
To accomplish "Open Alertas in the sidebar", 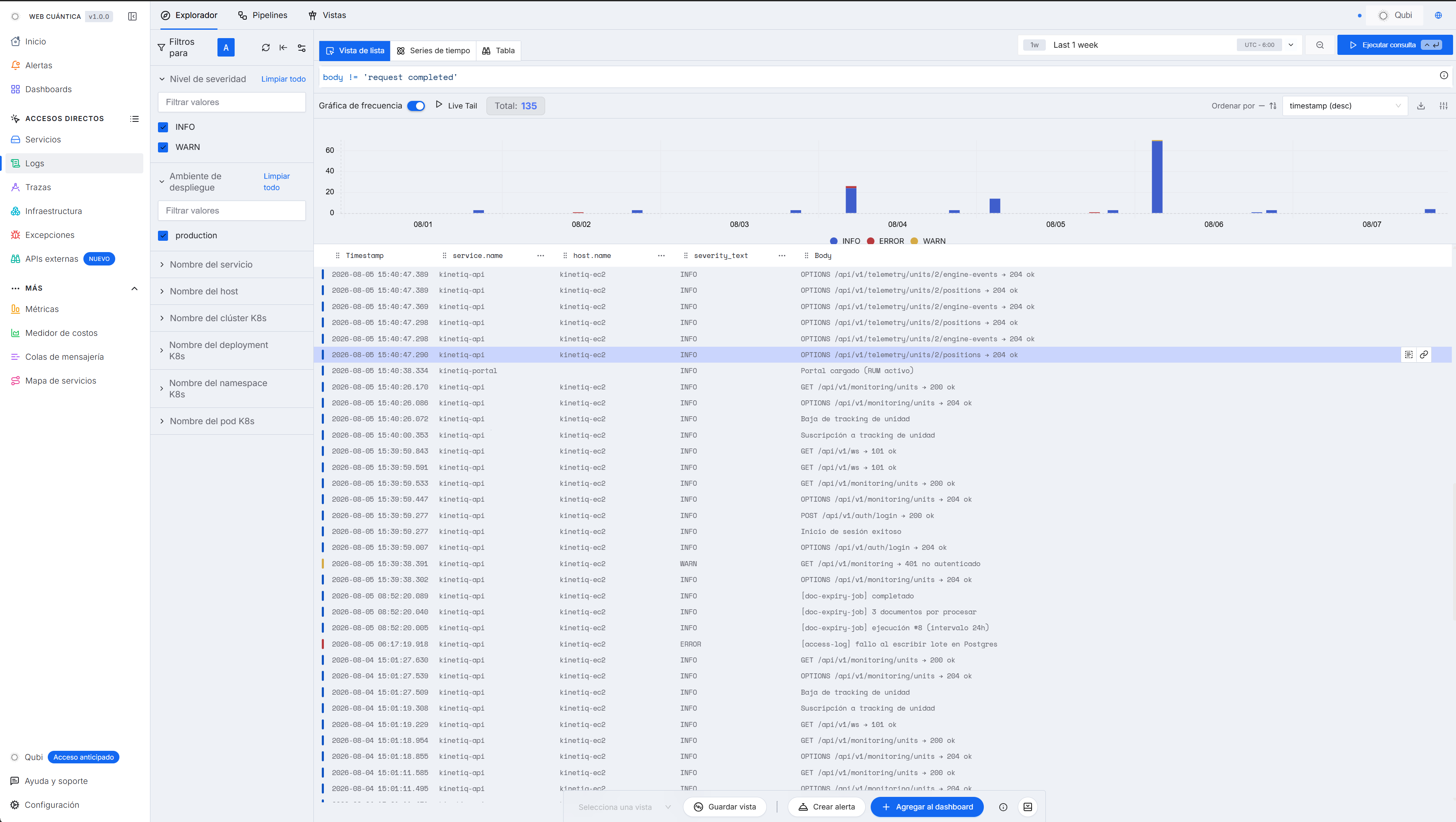I will pyautogui.click(x=39, y=66).
